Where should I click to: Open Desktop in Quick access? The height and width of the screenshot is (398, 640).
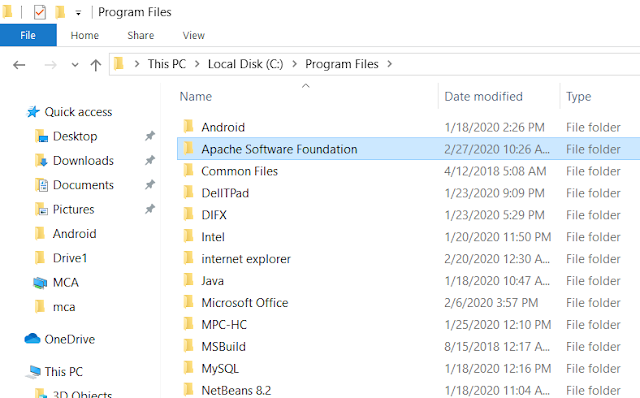[75, 136]
